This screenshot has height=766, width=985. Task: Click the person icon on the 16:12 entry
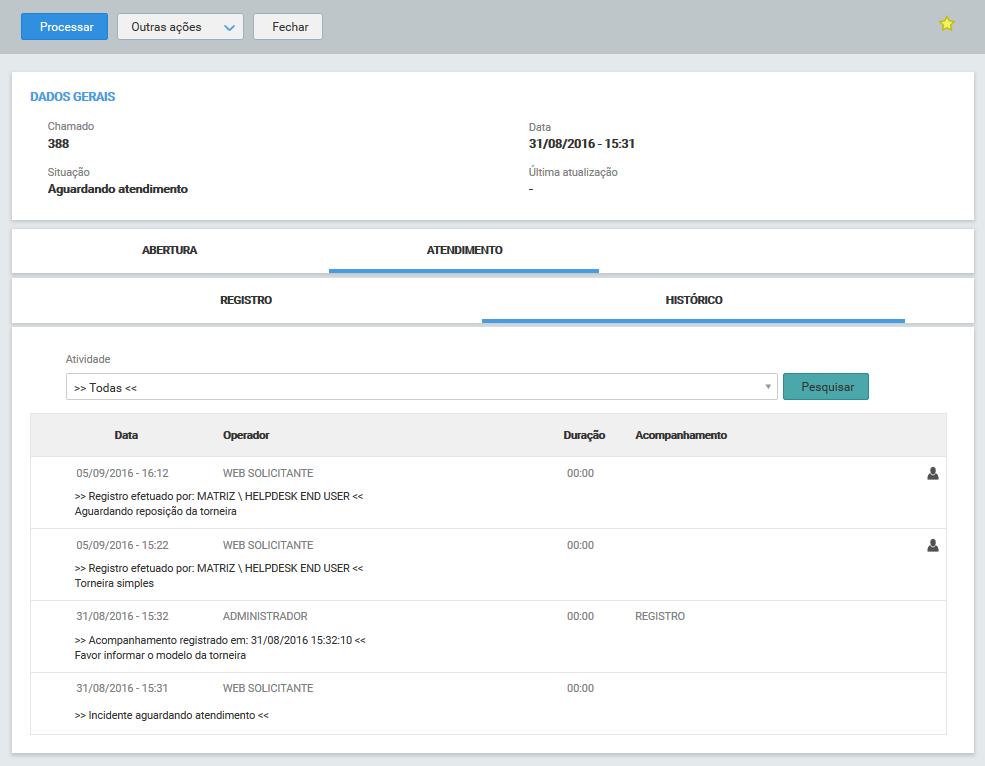coord(933,473)
